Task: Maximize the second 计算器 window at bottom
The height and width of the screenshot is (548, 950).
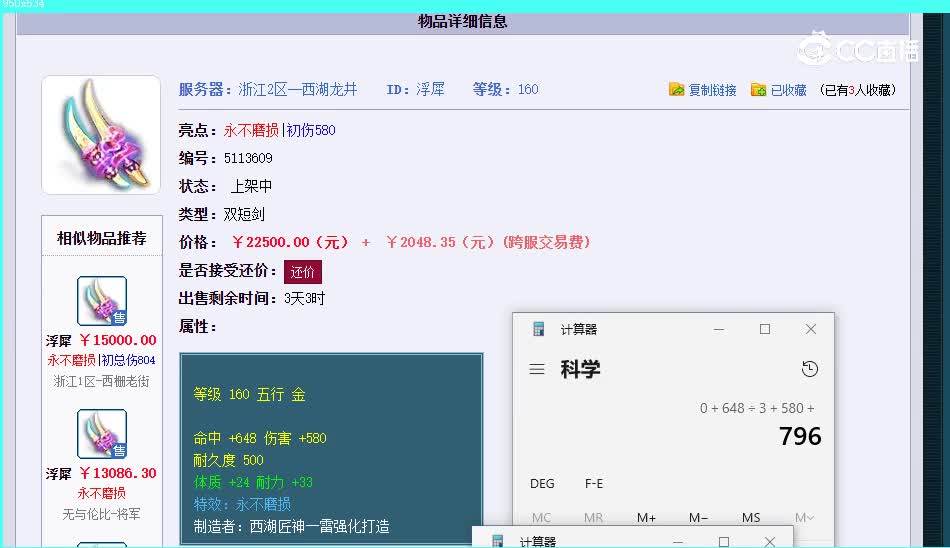Action: [723, 541]
